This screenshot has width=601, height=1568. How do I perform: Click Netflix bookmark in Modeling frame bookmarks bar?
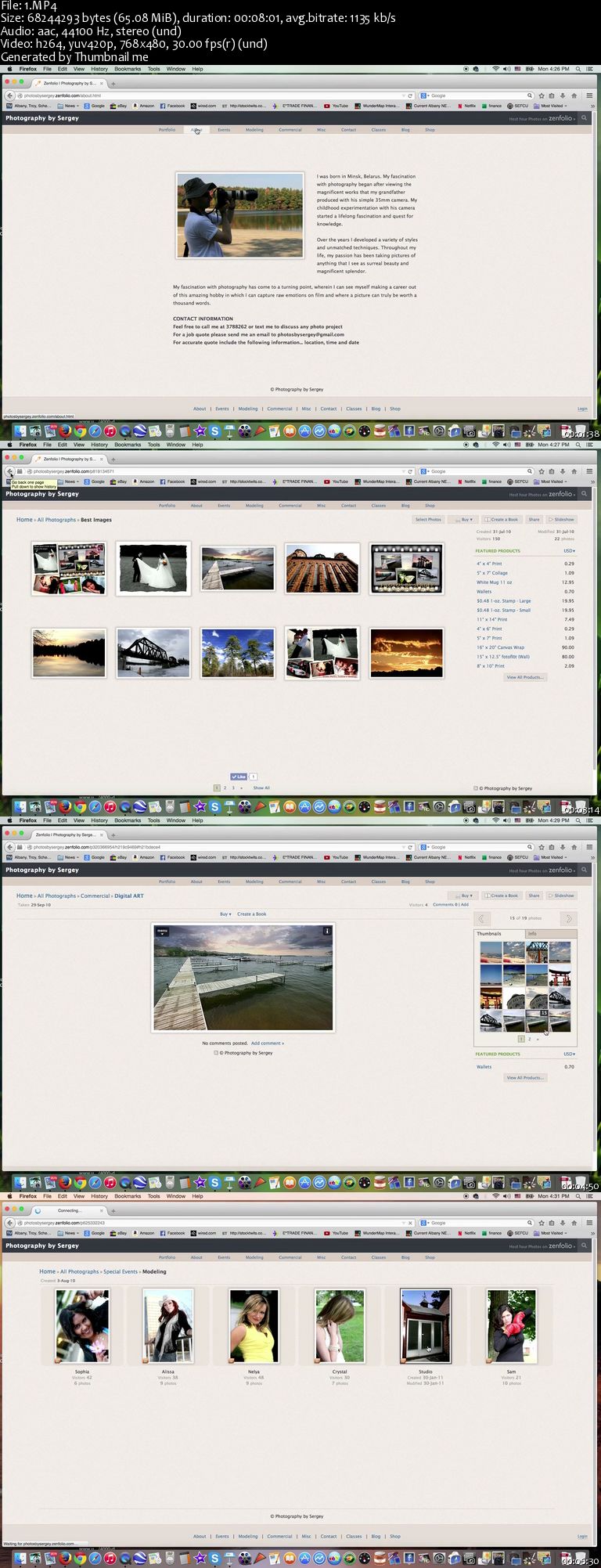(x=467, y=1233)
